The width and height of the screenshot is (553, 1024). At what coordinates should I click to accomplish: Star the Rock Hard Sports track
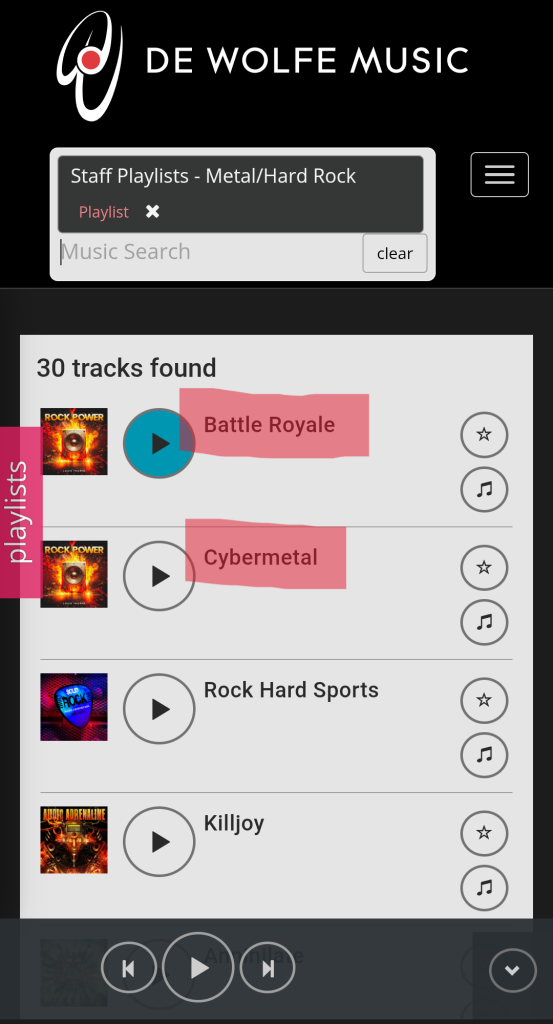pos(484,701)
